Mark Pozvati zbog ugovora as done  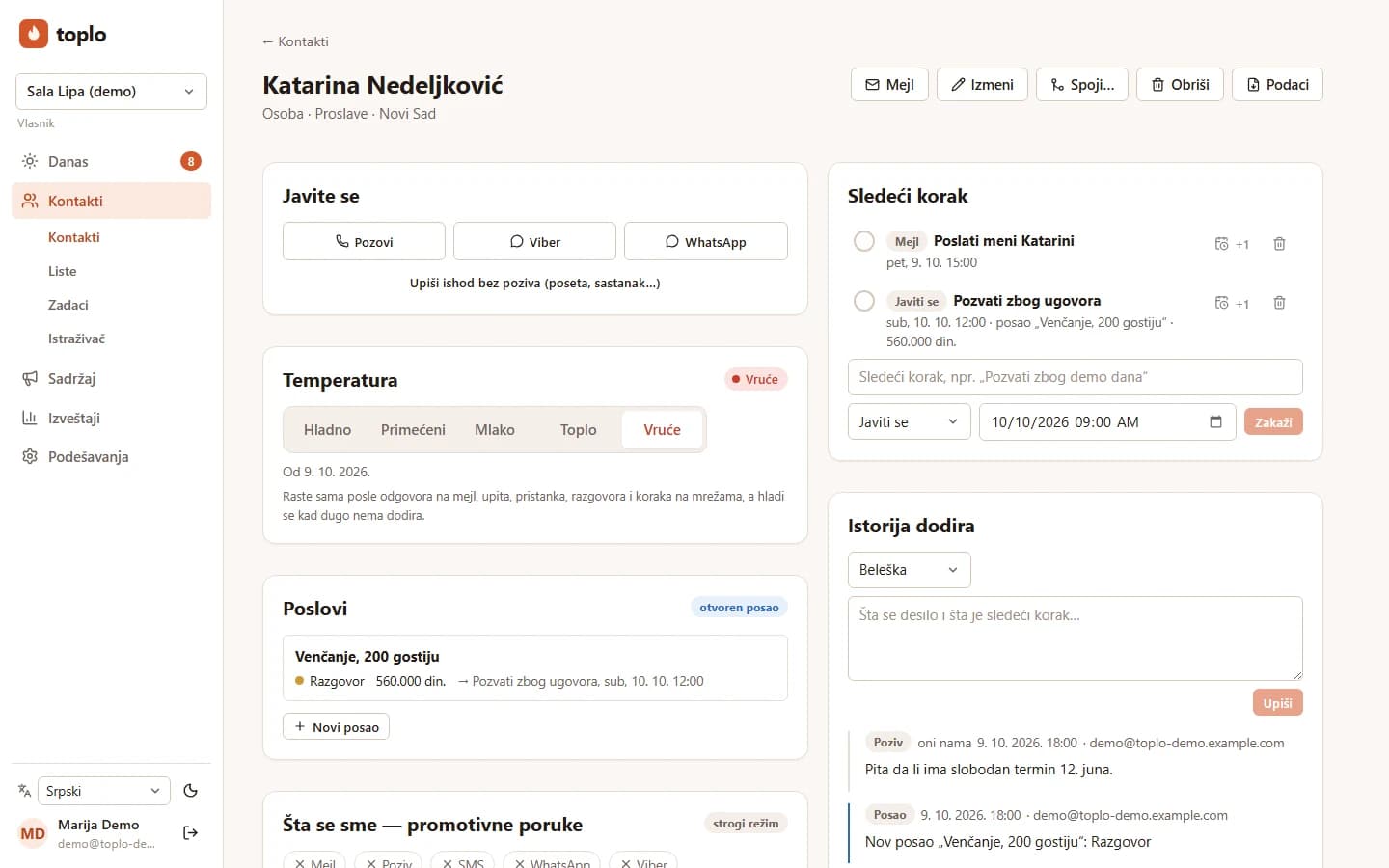click(864, 301)
